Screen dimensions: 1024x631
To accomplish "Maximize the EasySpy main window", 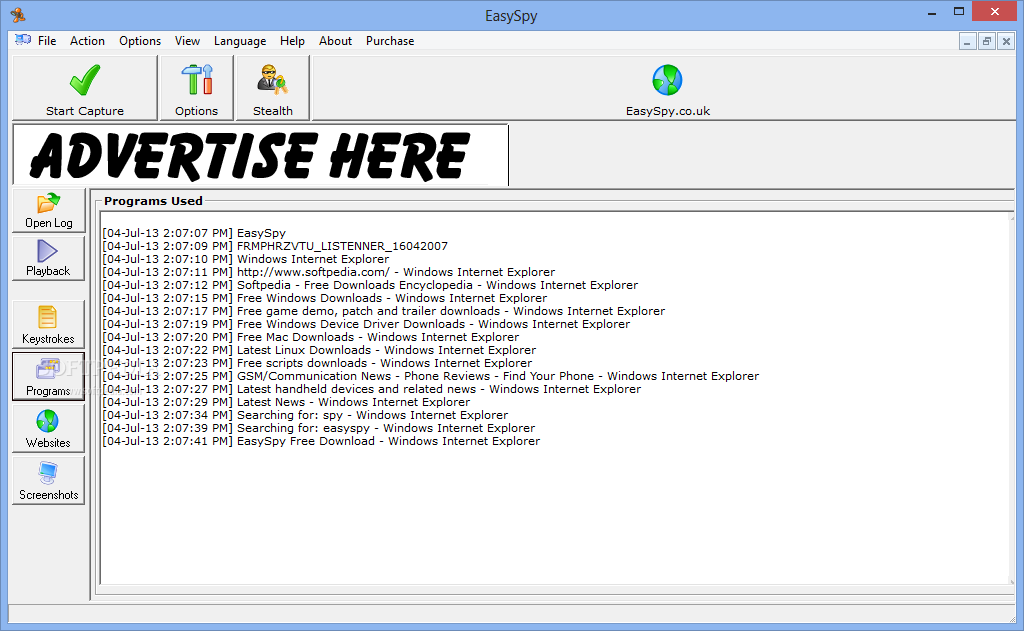I will point(959,11).
